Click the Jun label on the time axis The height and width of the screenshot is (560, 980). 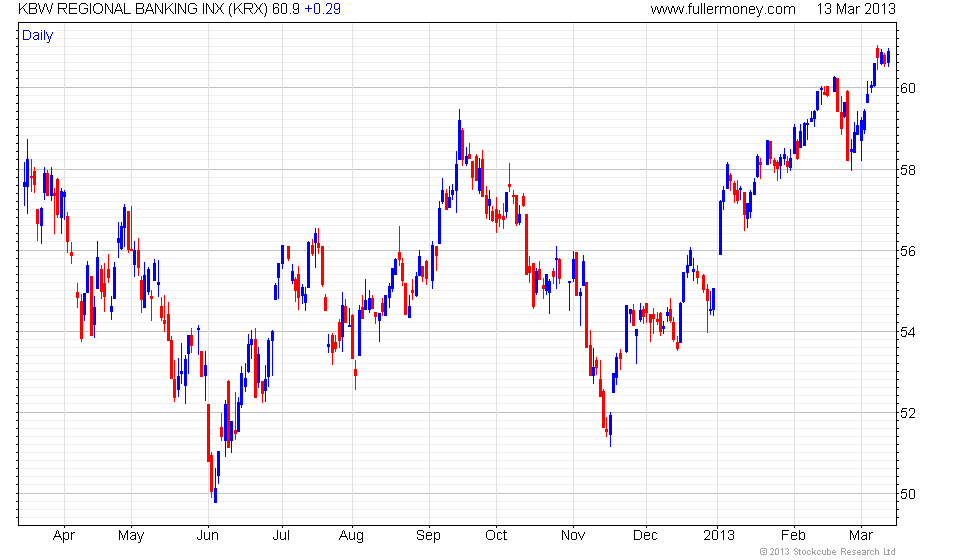click(x=207, y=535)
